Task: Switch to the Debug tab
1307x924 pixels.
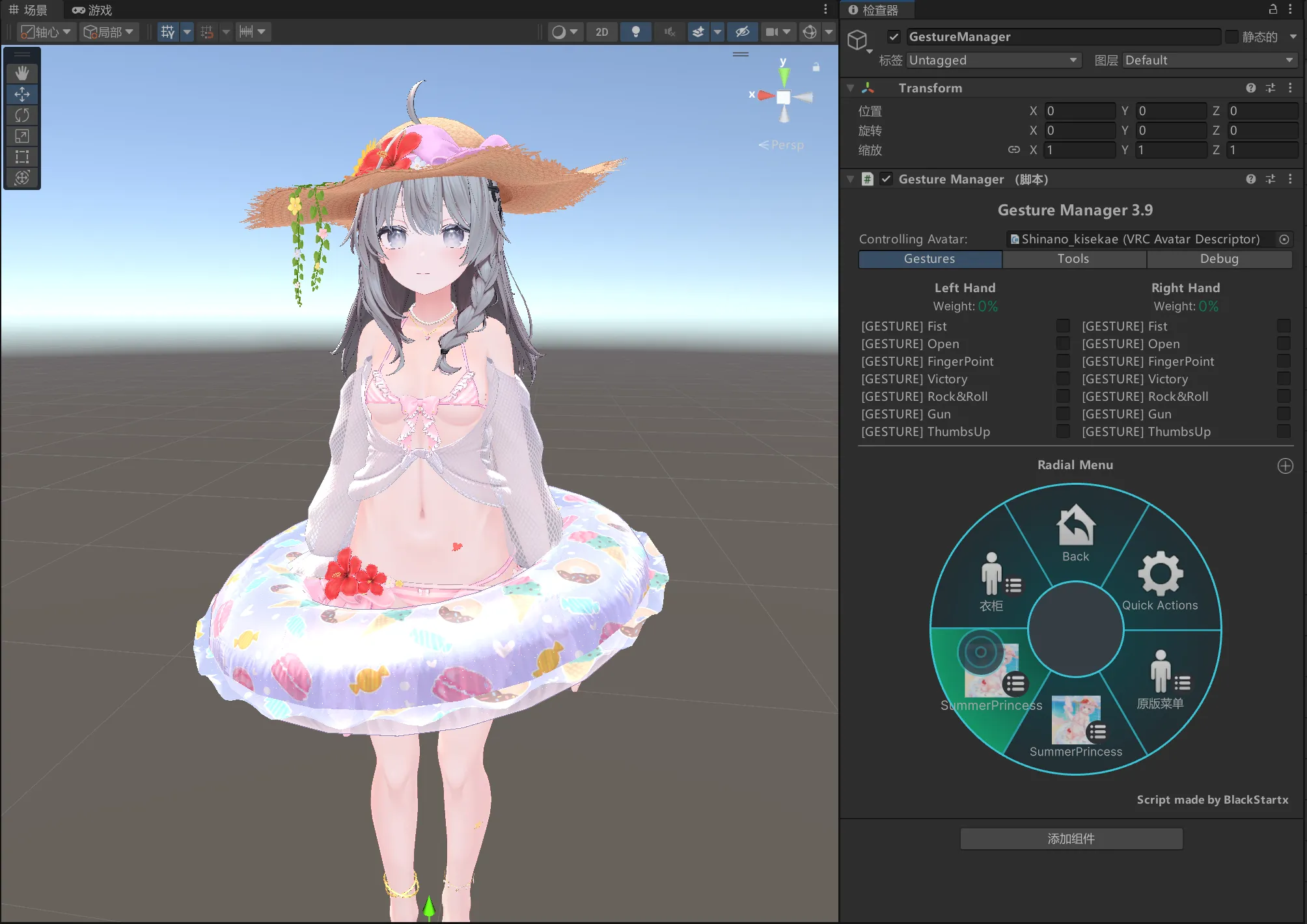Action: coord(1220,259)
